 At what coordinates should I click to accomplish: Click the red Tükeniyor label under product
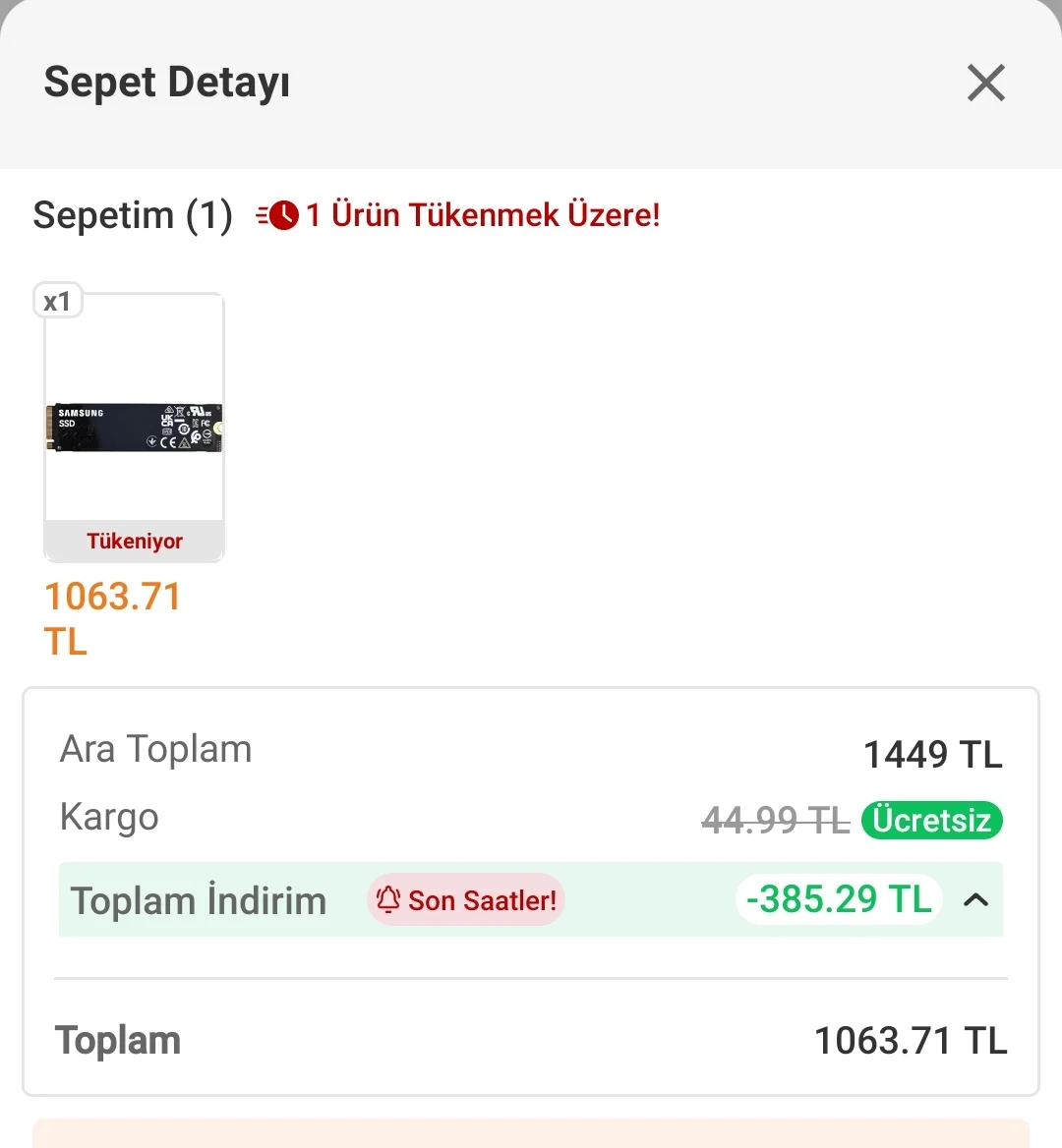coord(135,542)
